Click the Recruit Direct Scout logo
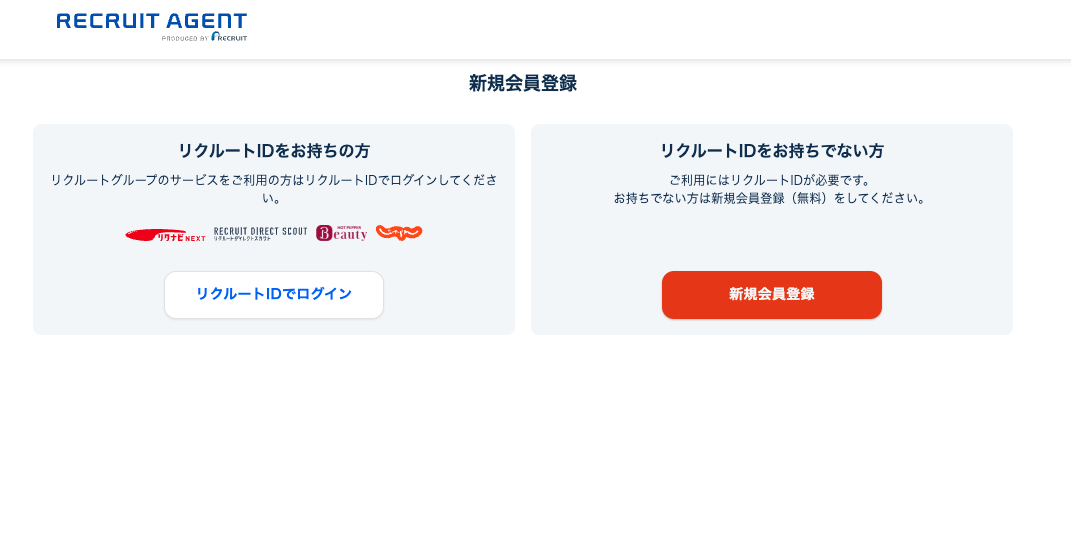The width and height of the screenshot is (1071, 537). 260,234
